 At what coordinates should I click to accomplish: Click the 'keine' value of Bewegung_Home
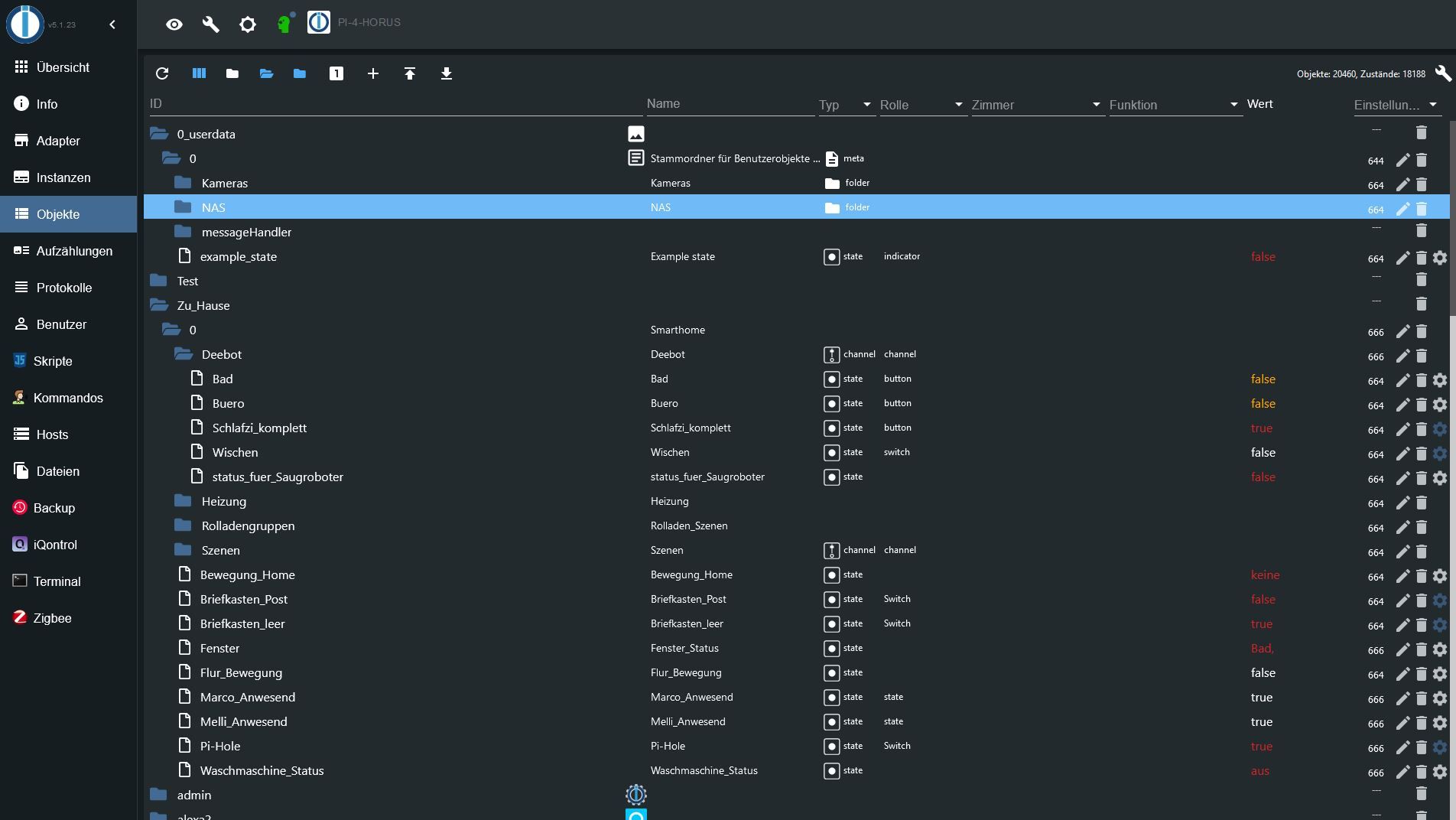click(1265, 574)
